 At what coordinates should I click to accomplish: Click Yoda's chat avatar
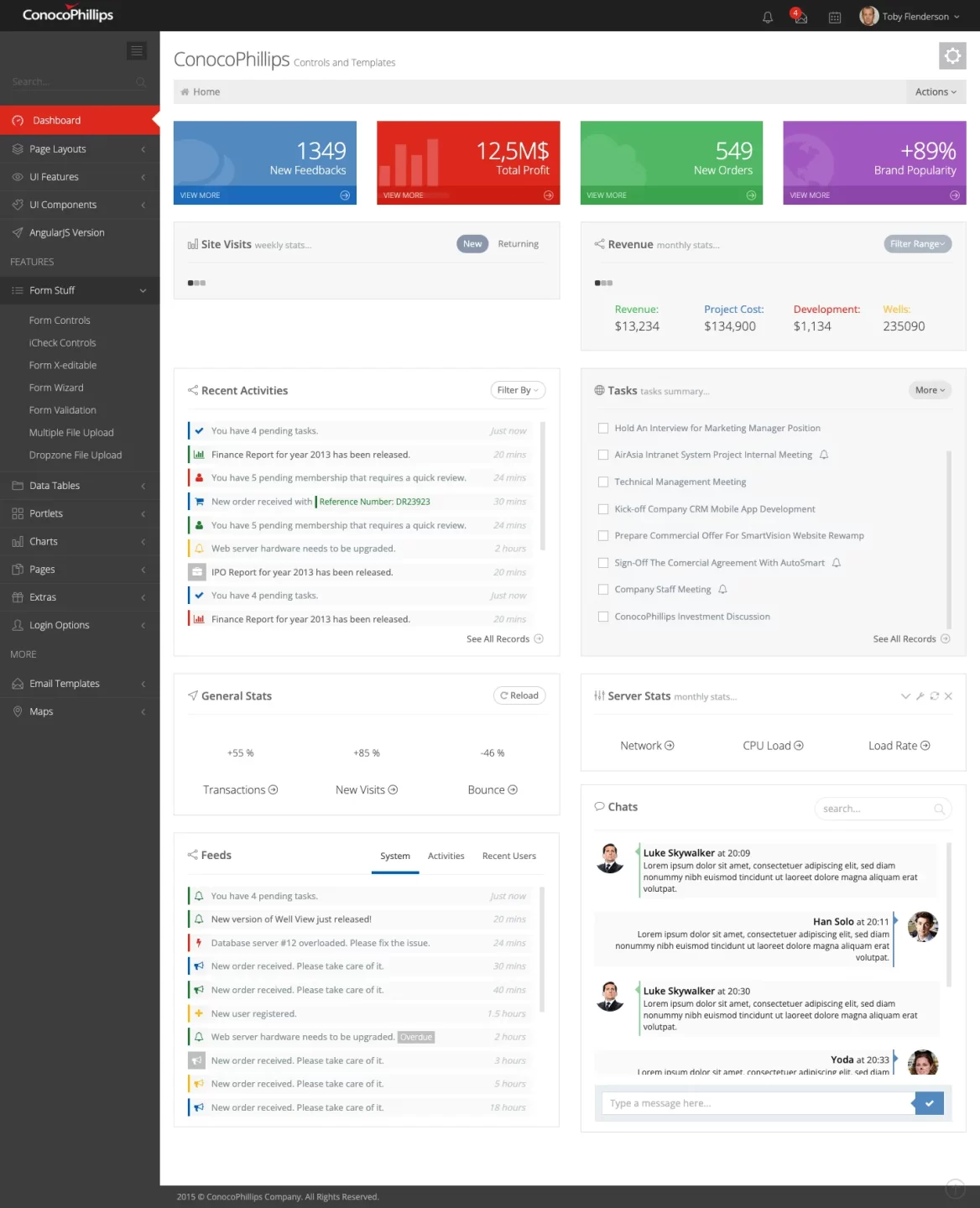(x=923, y=1062)
